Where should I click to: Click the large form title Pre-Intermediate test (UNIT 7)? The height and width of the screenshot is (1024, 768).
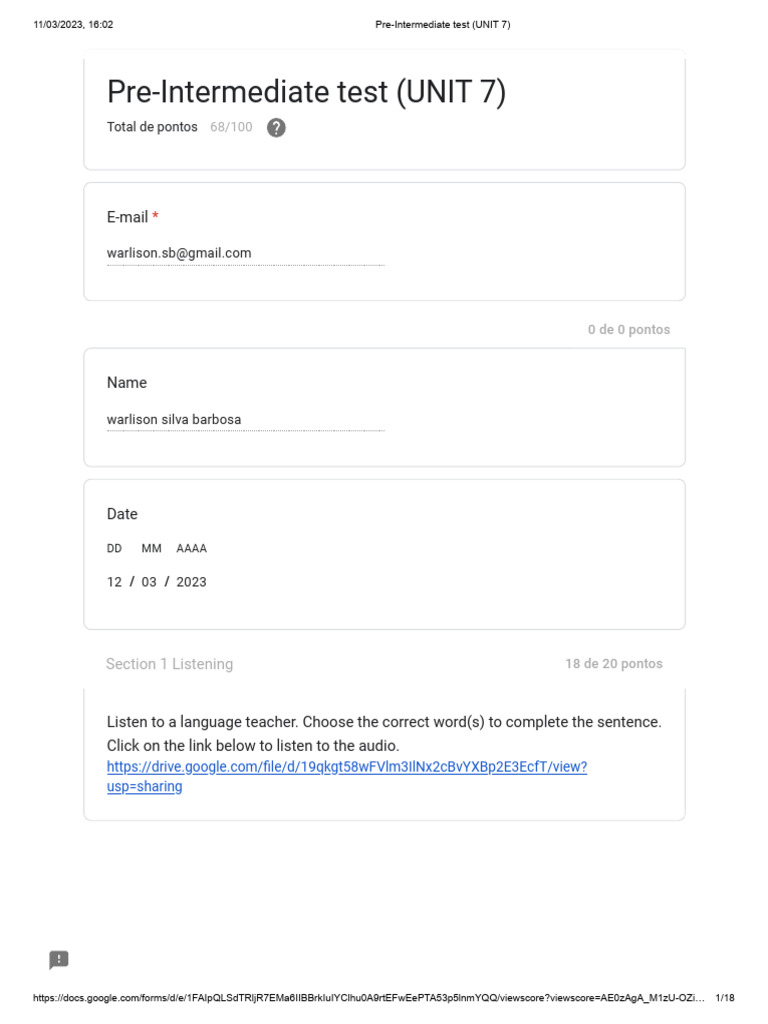click(306, 92)
